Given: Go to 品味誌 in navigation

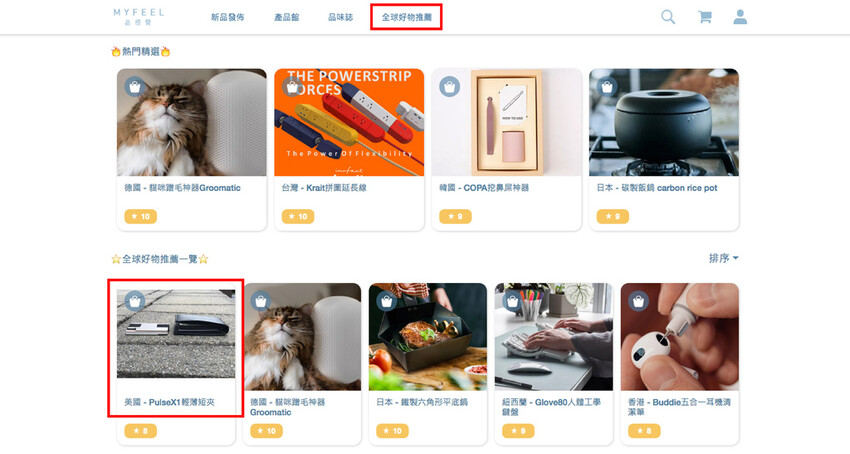Looking at the screenshot, I should coord(340,18).
